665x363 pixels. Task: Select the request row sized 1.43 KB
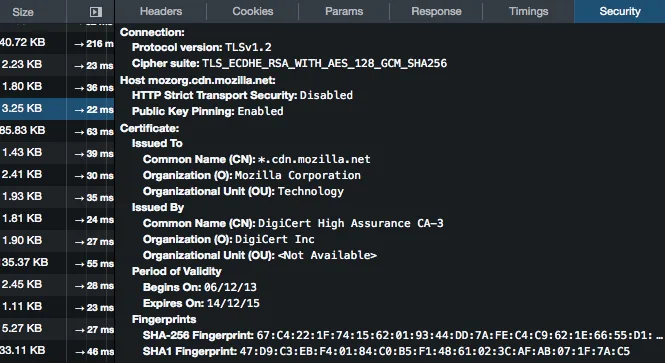57,153
